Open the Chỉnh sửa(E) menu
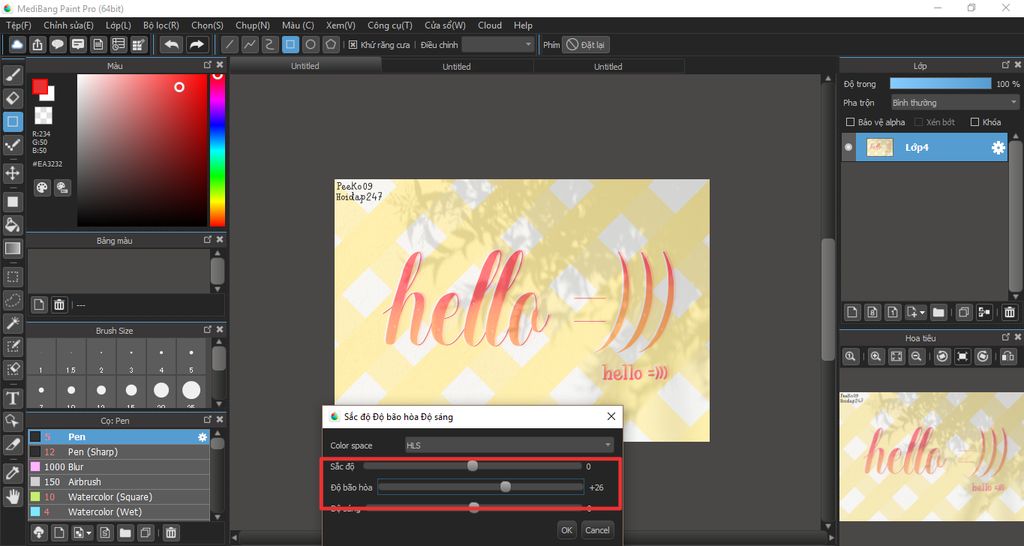Image resolution: width=1024 pixels, height=546 pixels. 69,25
